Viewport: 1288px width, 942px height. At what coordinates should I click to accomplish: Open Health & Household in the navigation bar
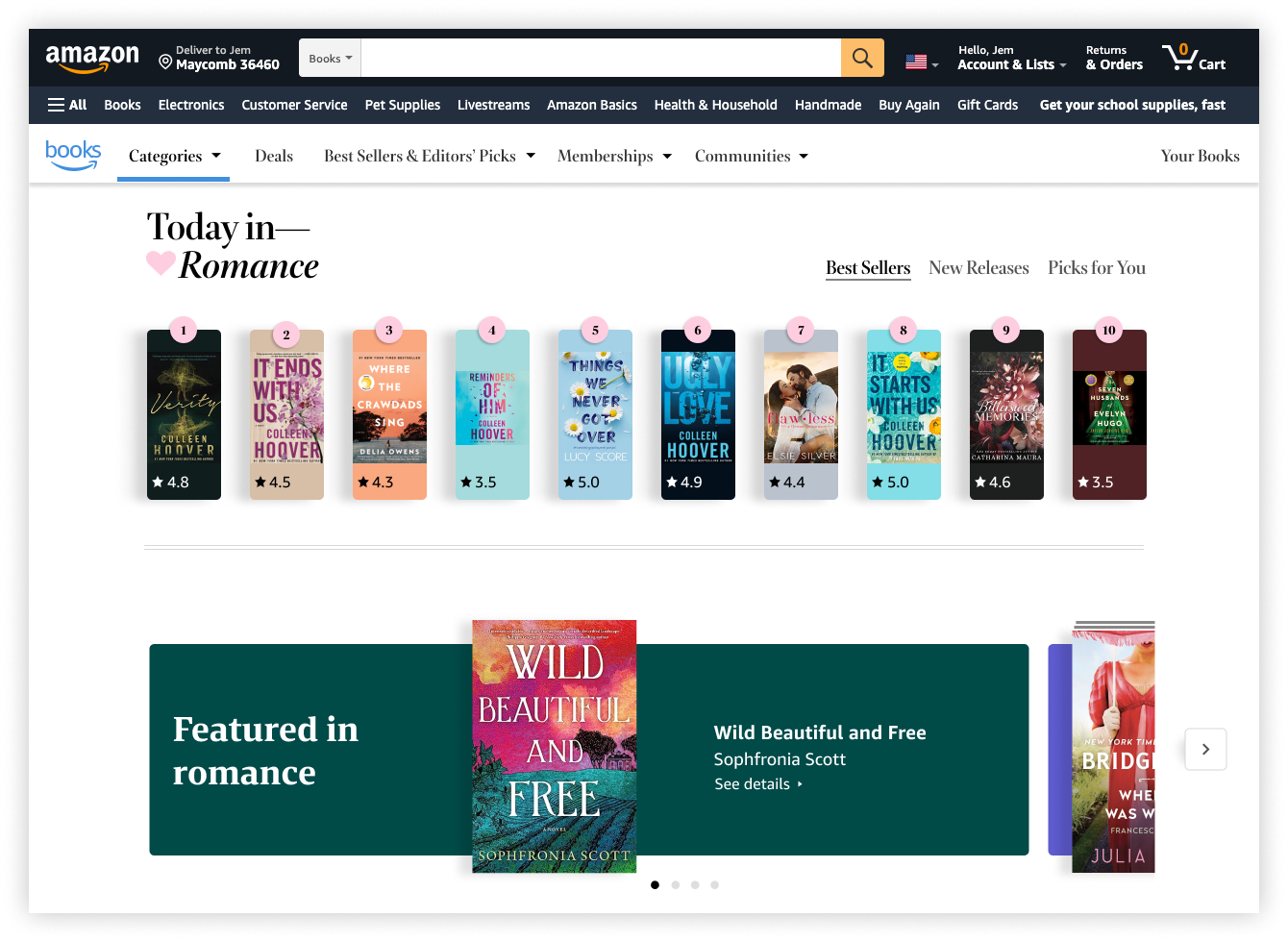716,105
